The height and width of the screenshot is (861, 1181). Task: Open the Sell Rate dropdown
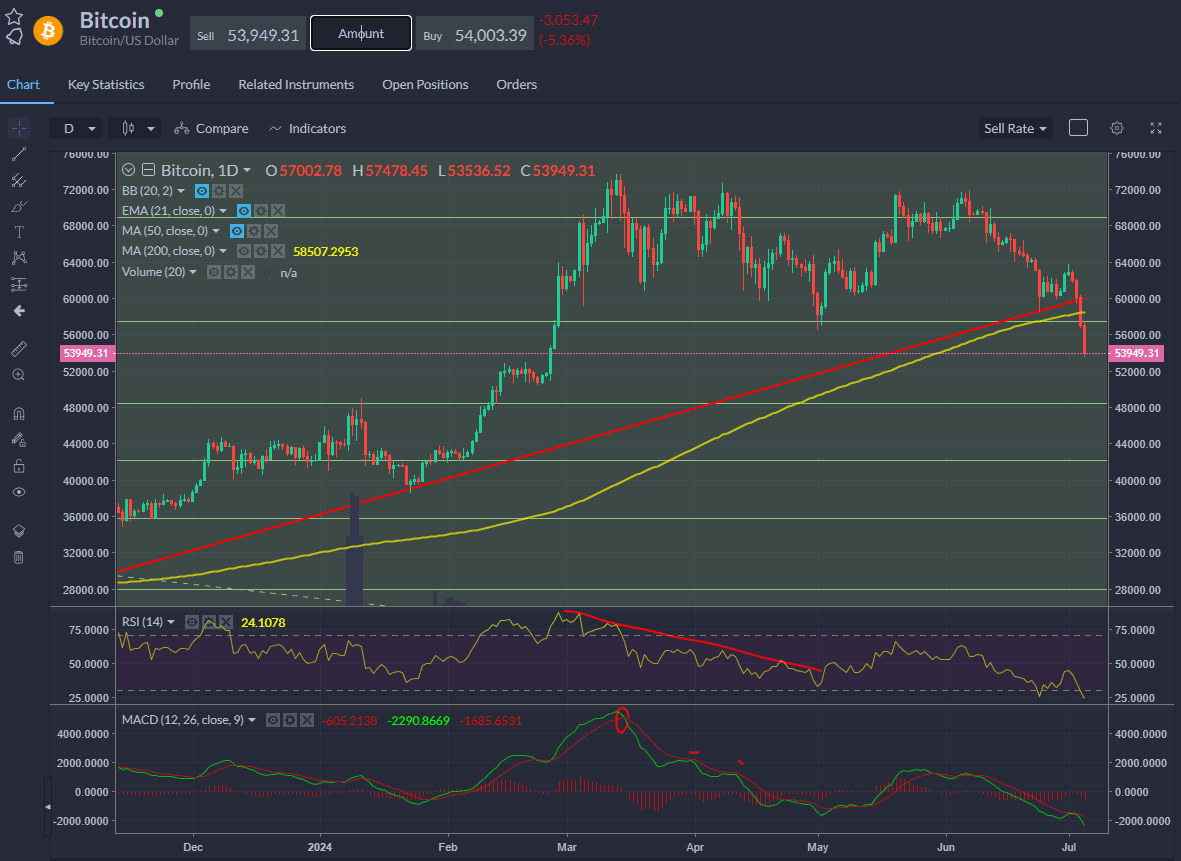pos(1015,129)
